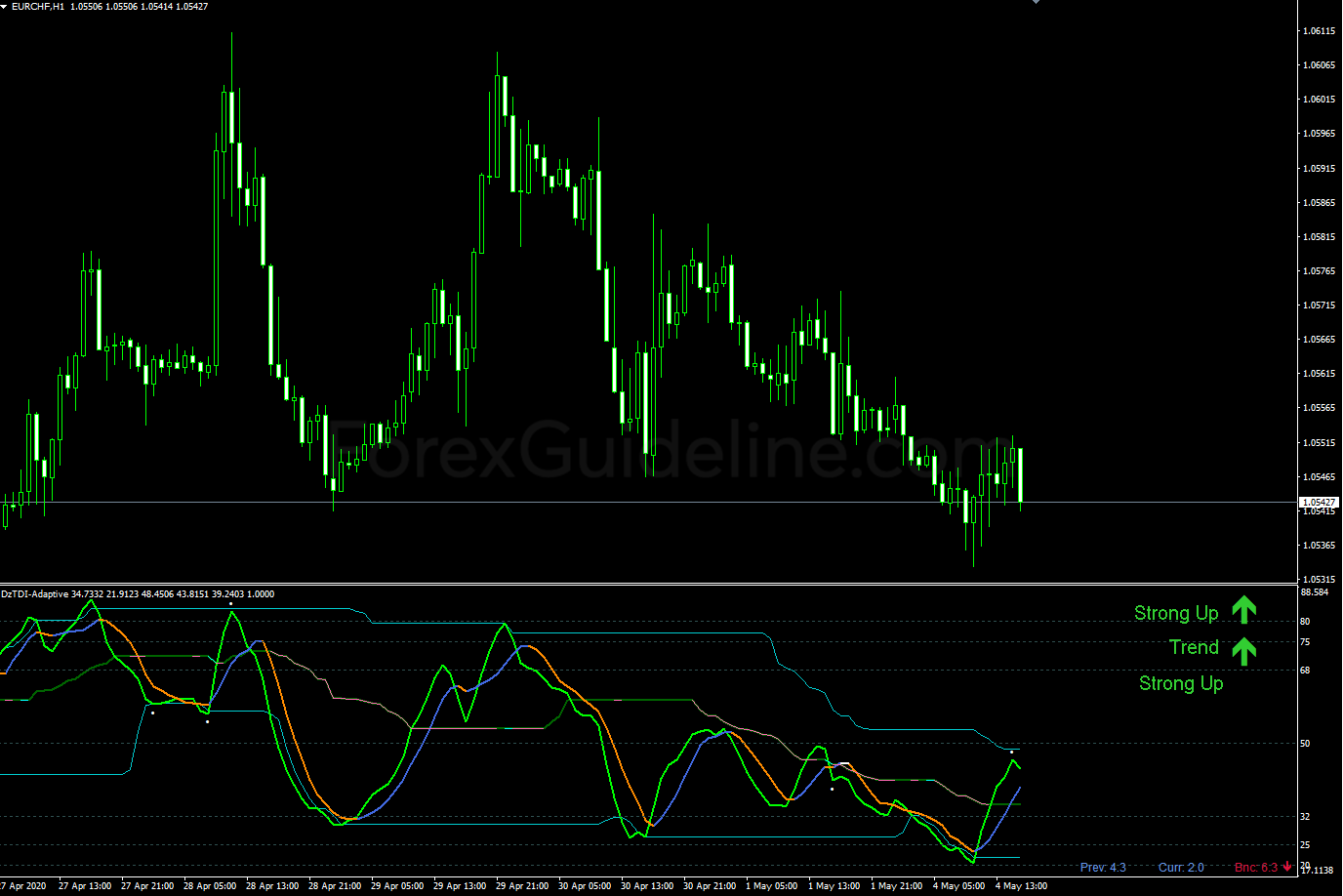The width and height of the screenshot is (1343, 896).
Task: Click the 1.05465 price scale label
Action: pos(1320,477)
